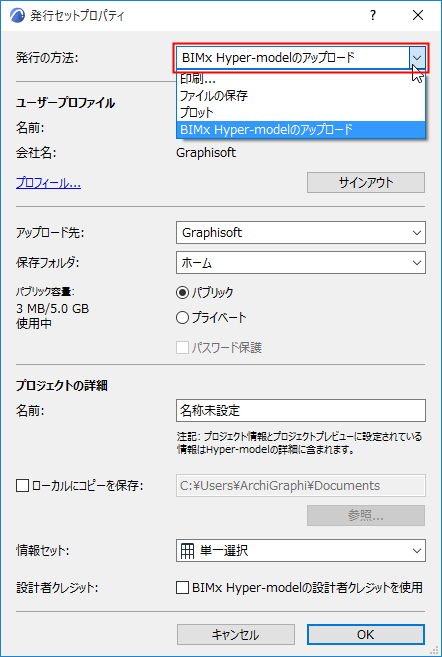Toggle the パスワード保護 checkbox
The image size is (442, 657).
click(x=182, y=348)
